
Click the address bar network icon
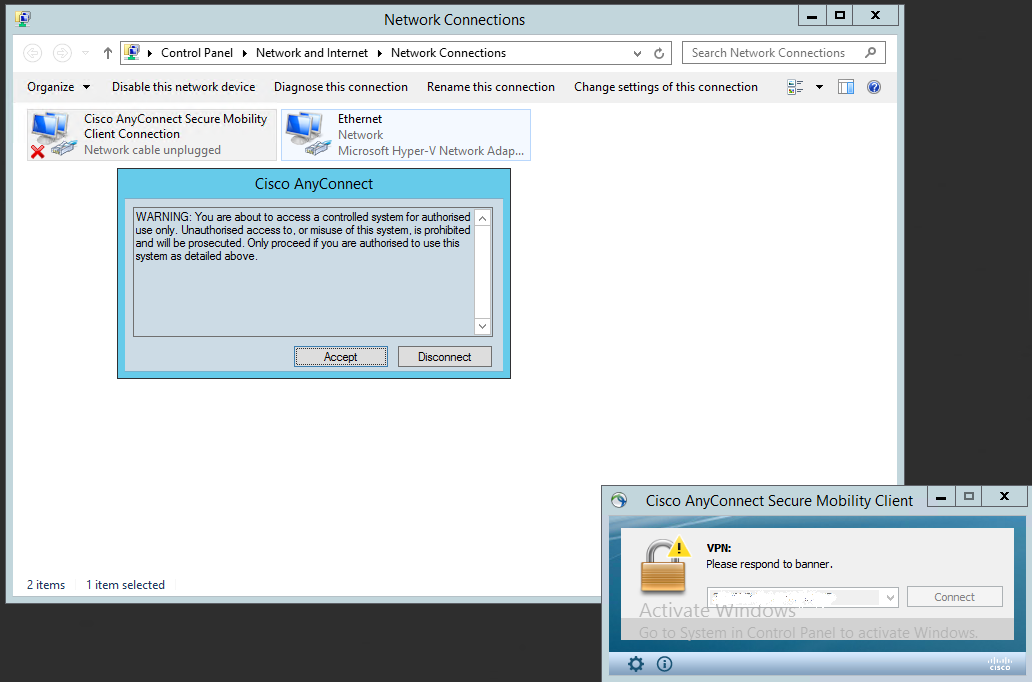coord(132,53)
